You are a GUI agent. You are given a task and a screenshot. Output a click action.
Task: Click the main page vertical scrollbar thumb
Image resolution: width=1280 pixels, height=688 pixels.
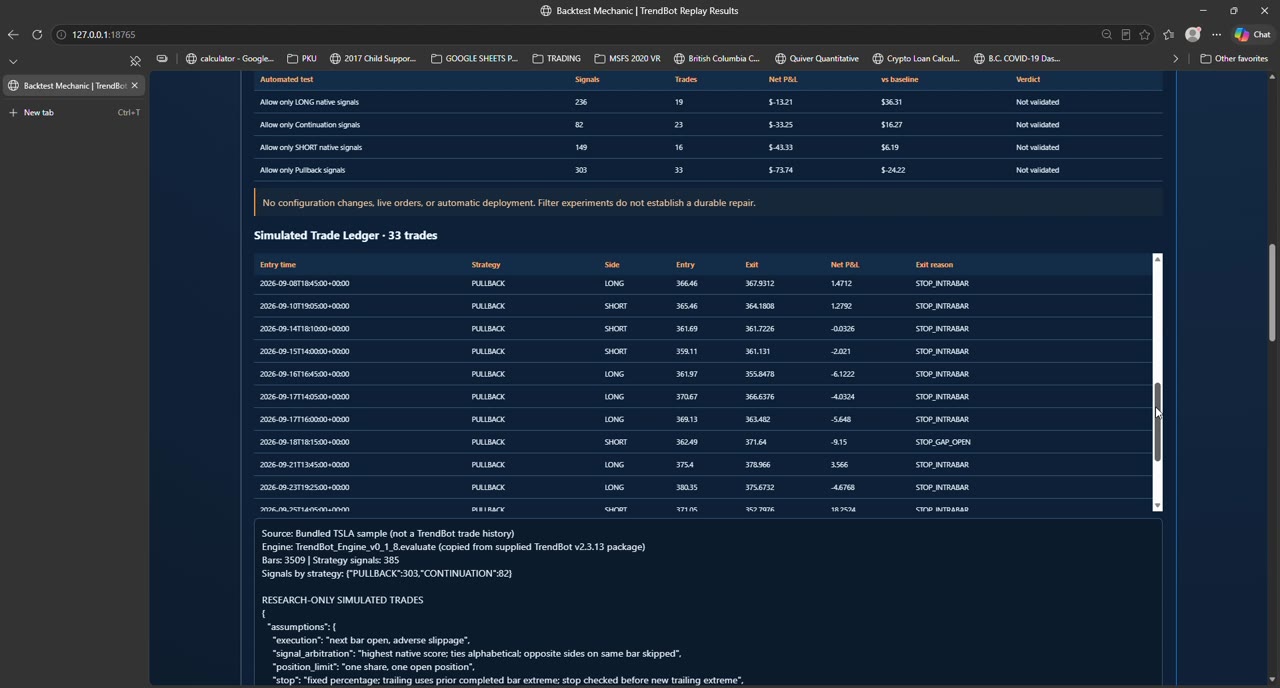click(1272, 293)
